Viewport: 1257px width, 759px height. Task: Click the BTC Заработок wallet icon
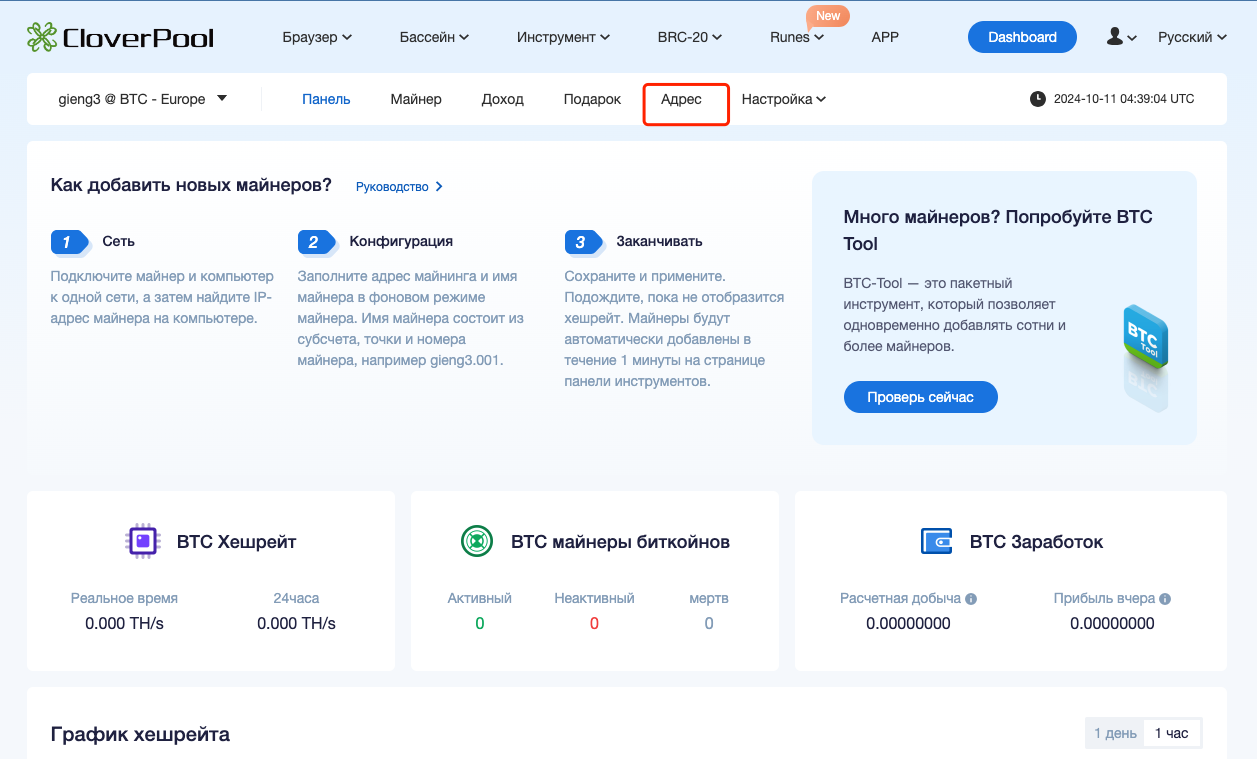click(936, 541)
